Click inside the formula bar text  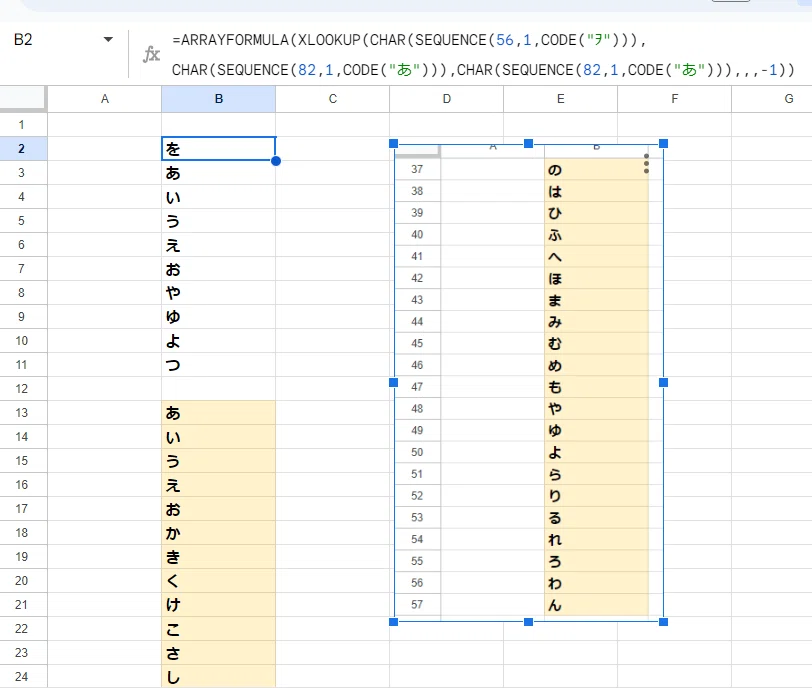tap(483, 55)
